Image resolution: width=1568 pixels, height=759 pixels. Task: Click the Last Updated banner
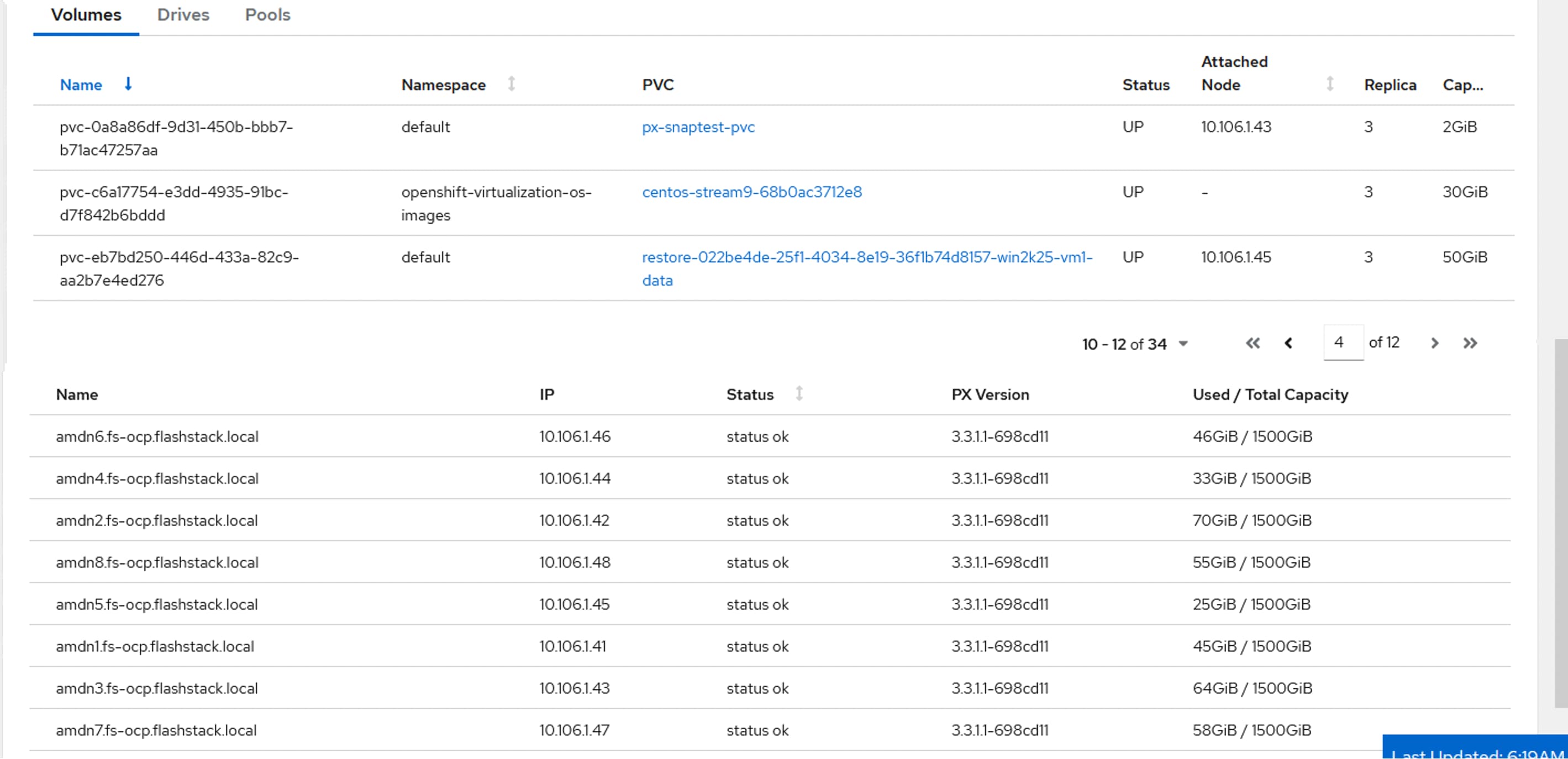click(x=1476, y=750)
